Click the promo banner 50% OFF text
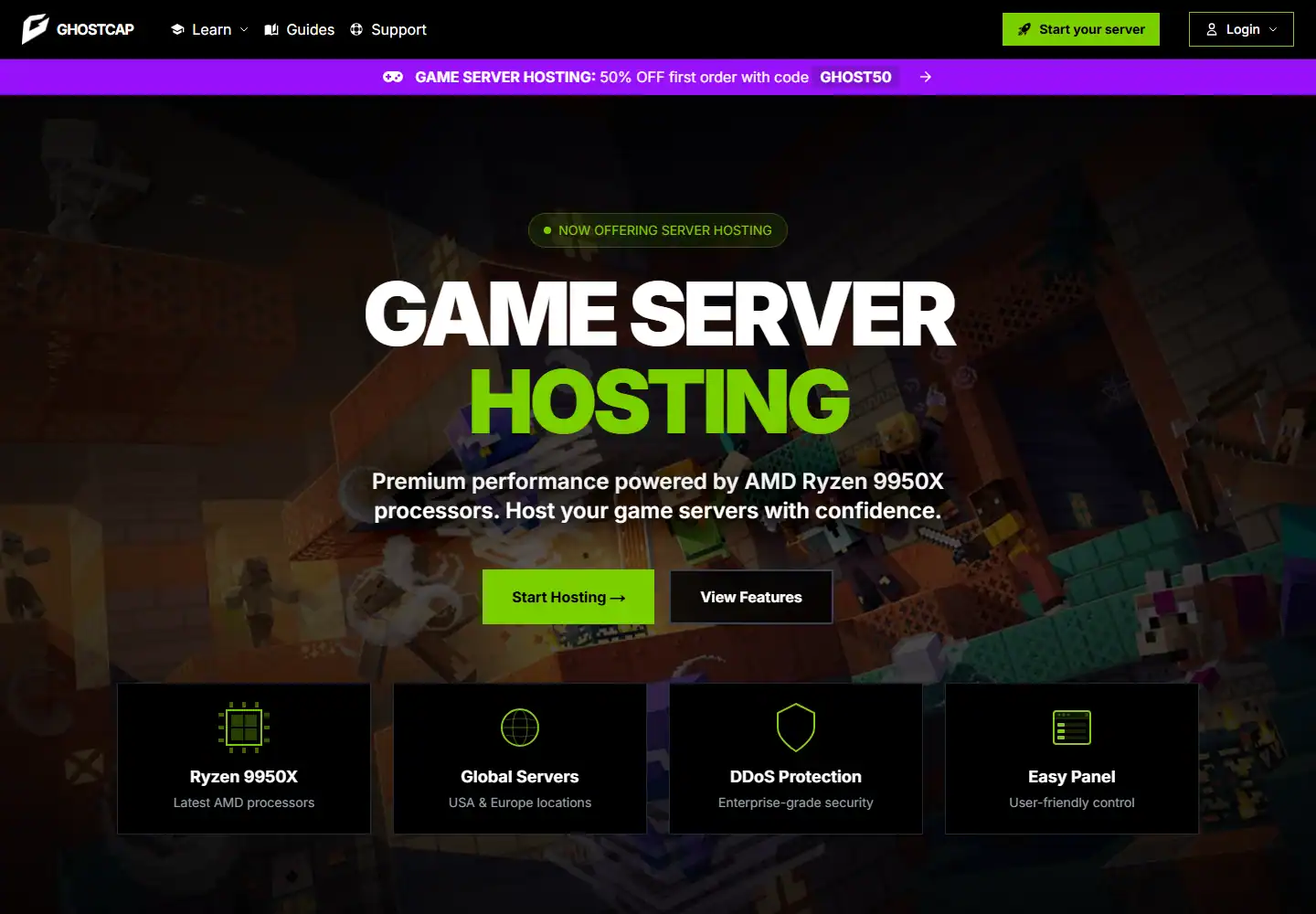 (704, 77)
